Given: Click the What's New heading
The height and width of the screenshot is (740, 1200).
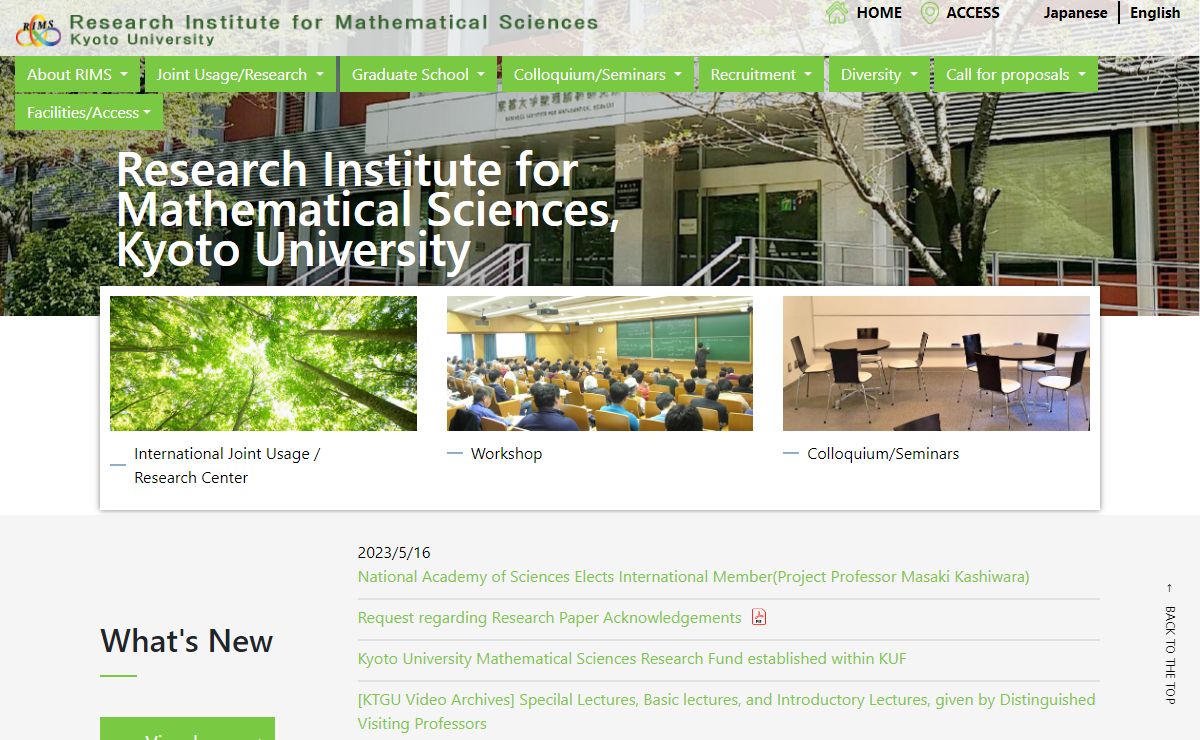Looking at the screenshot, I should (187, 640).
